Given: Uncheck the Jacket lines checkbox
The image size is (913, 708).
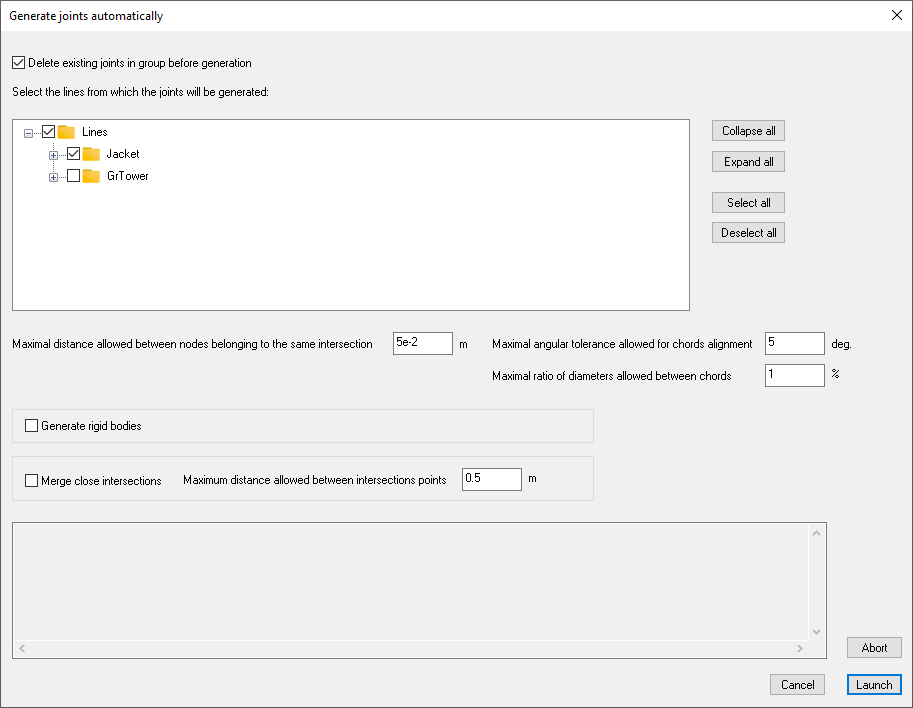Looking at the screenshot, I should (73, 154).
